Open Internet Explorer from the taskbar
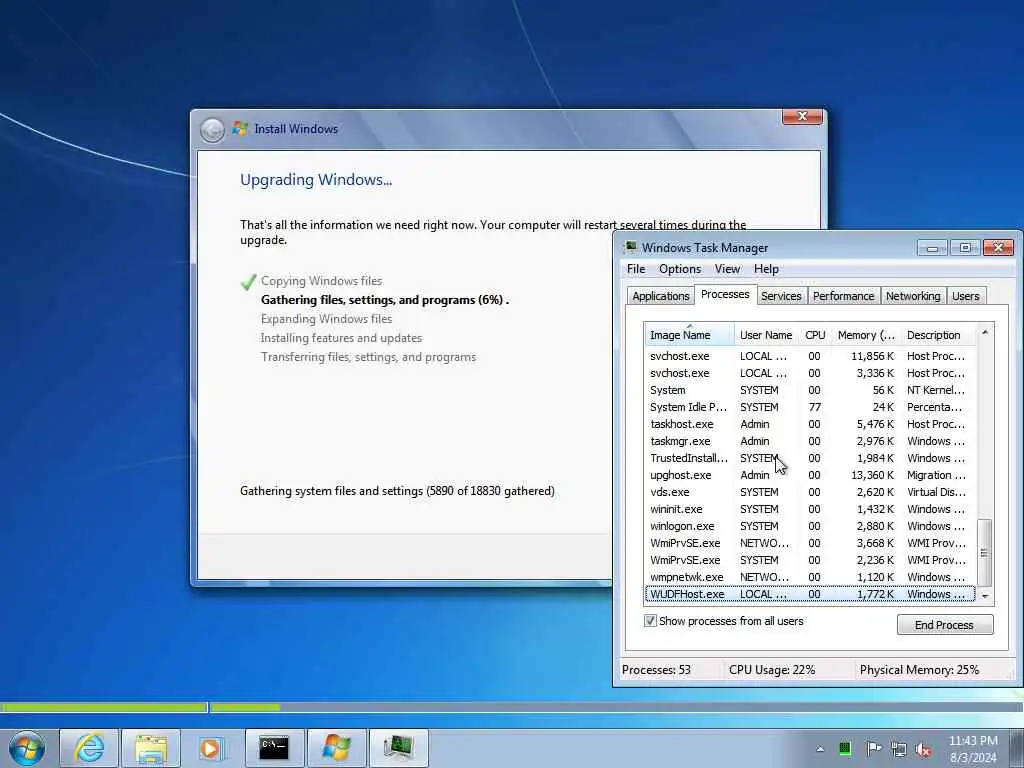This screenshot has width=1024, height=768. [89, 748]
